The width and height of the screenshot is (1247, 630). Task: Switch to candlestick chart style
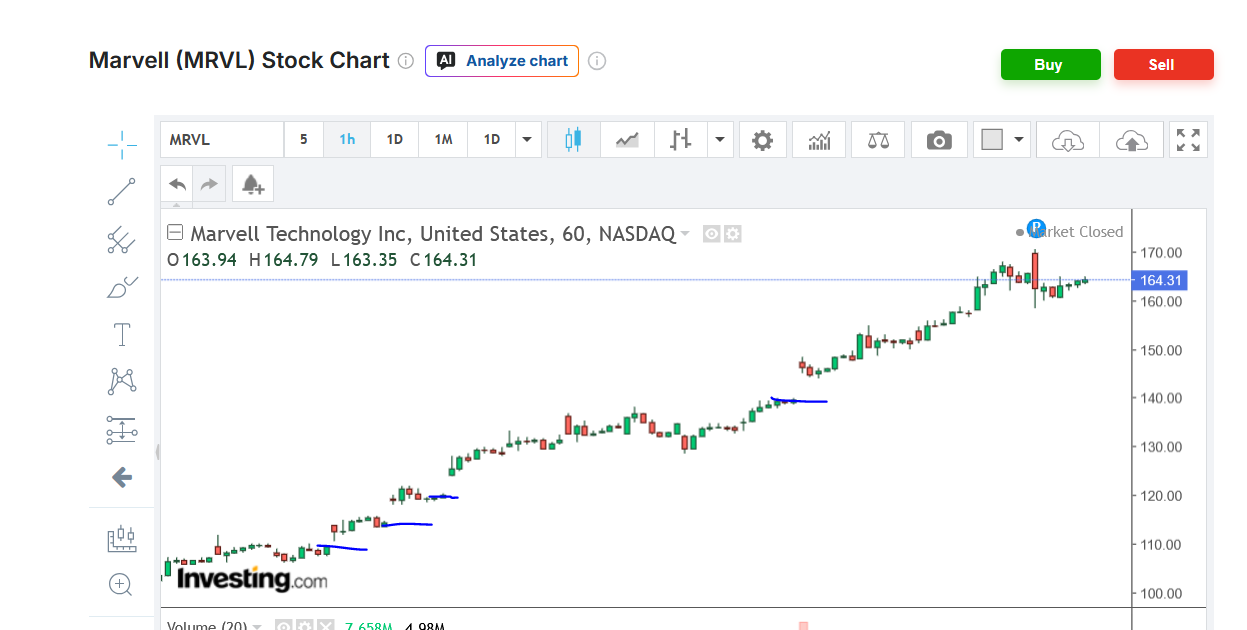(x=573, y=140)
